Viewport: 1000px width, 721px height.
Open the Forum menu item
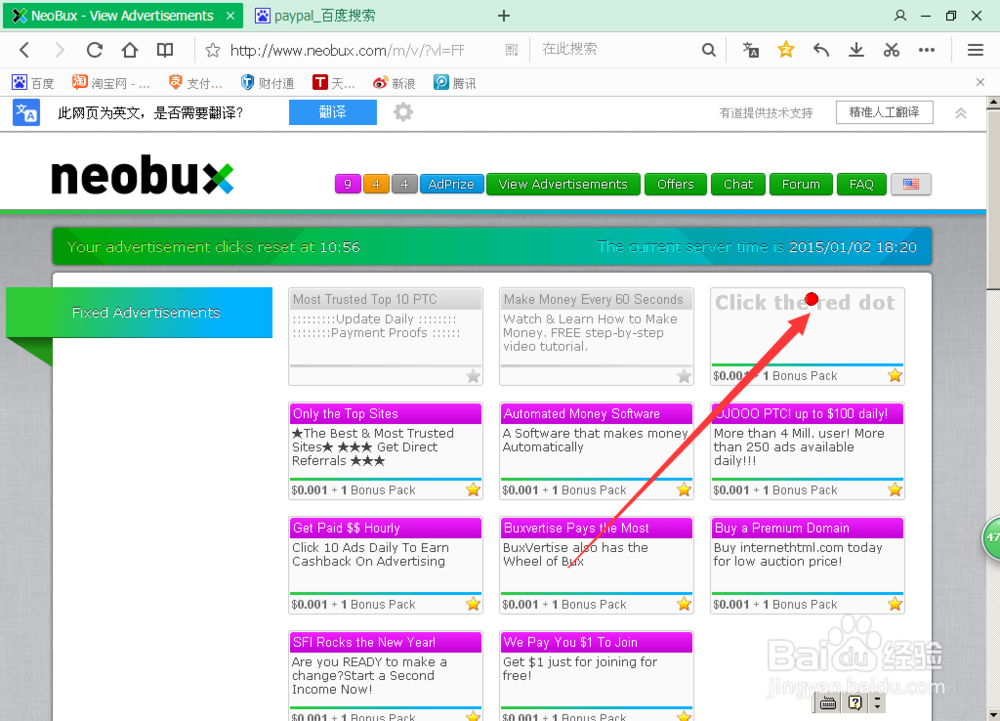(800, 184)
